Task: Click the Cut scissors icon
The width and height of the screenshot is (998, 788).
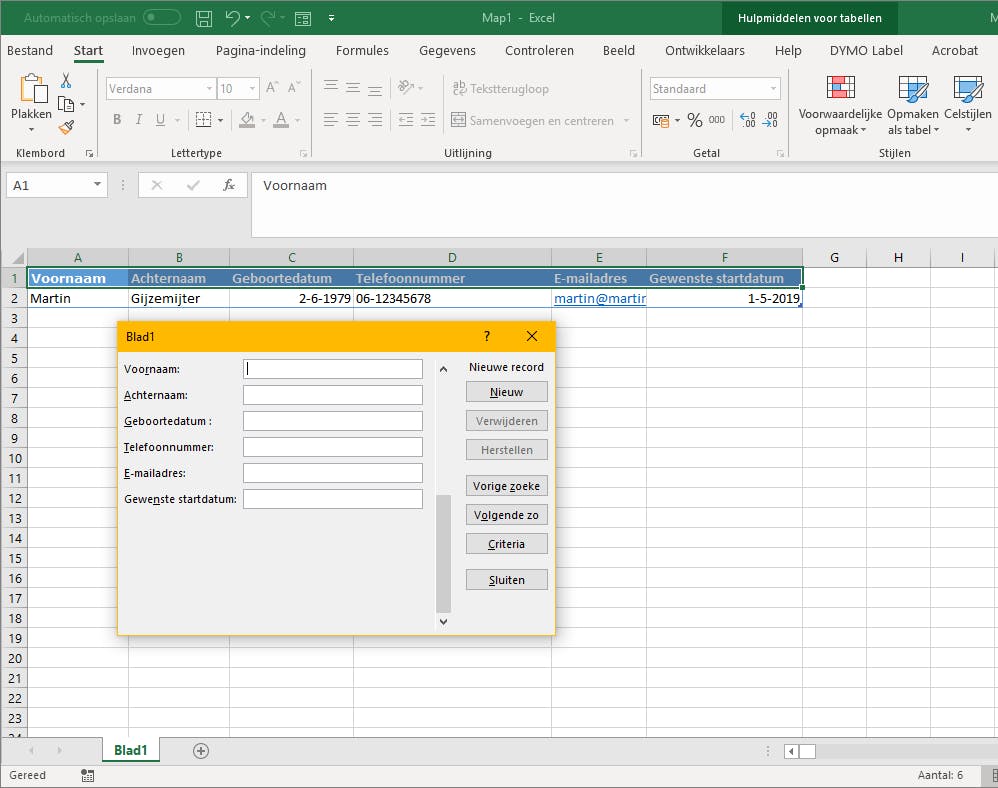Action: click(x=66, y=81)
